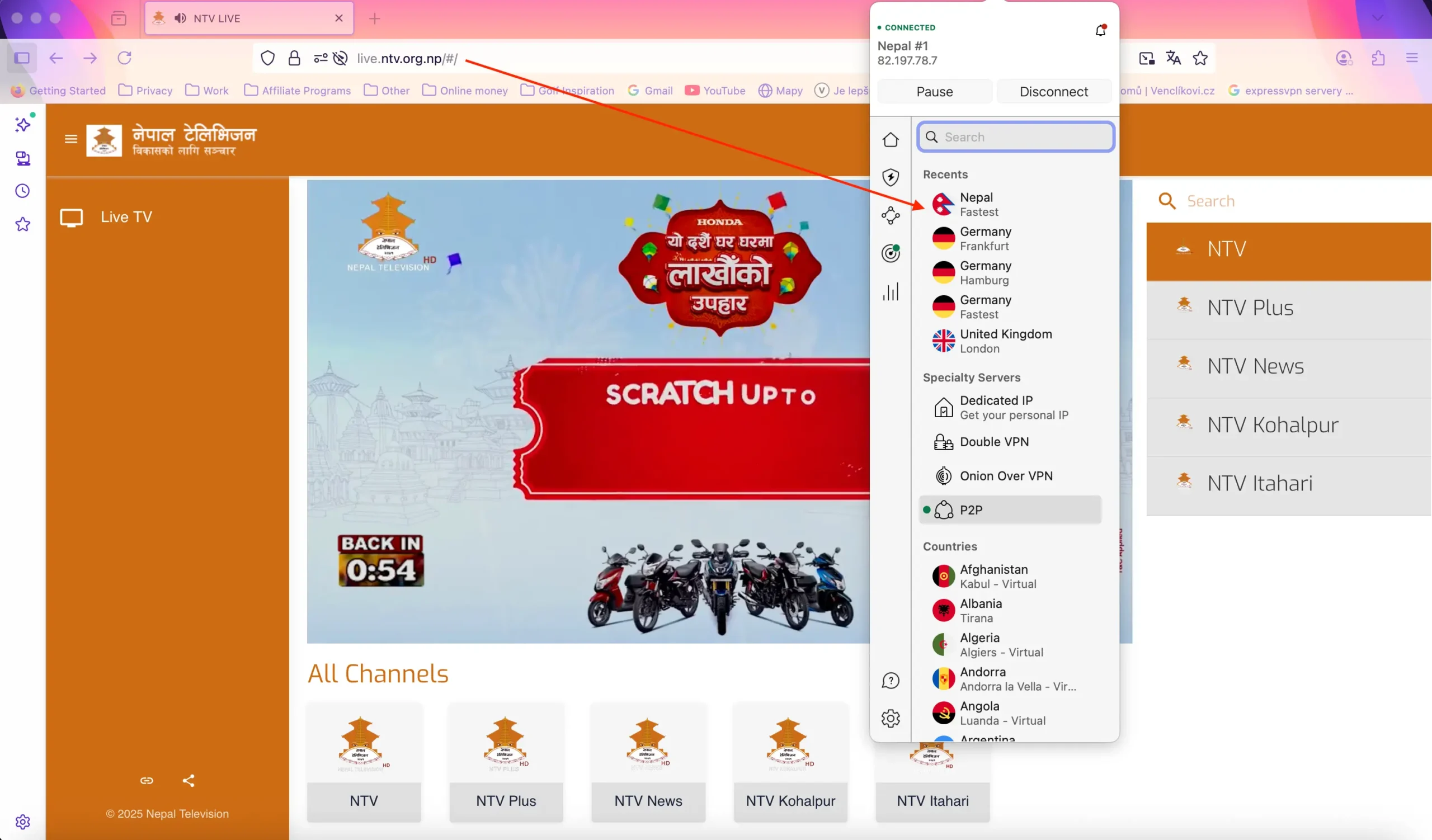Screen dimensions: 1432x840
Task: Go back to previous page
Action: [56, 58]
